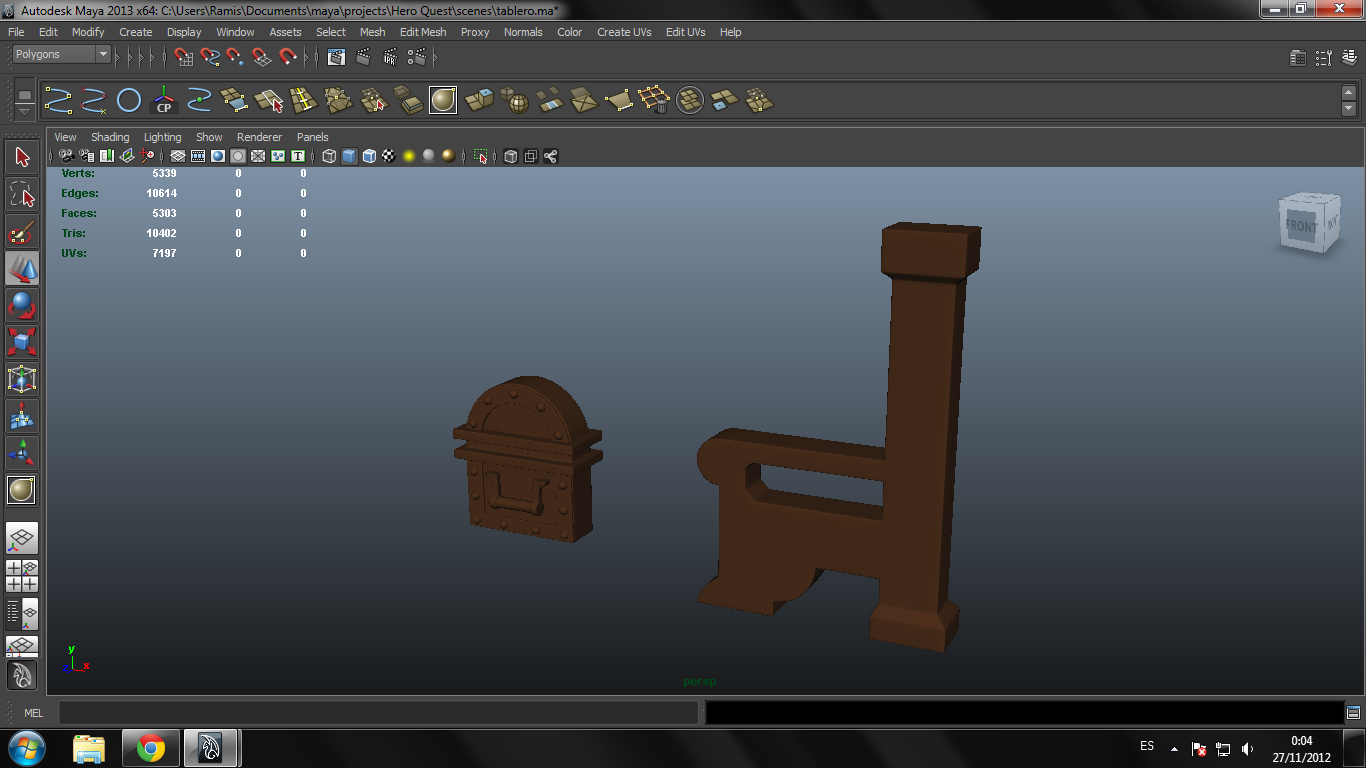Open the viewport Shading menu
This screenshot has height=768, width=1366.
(110, 137)
